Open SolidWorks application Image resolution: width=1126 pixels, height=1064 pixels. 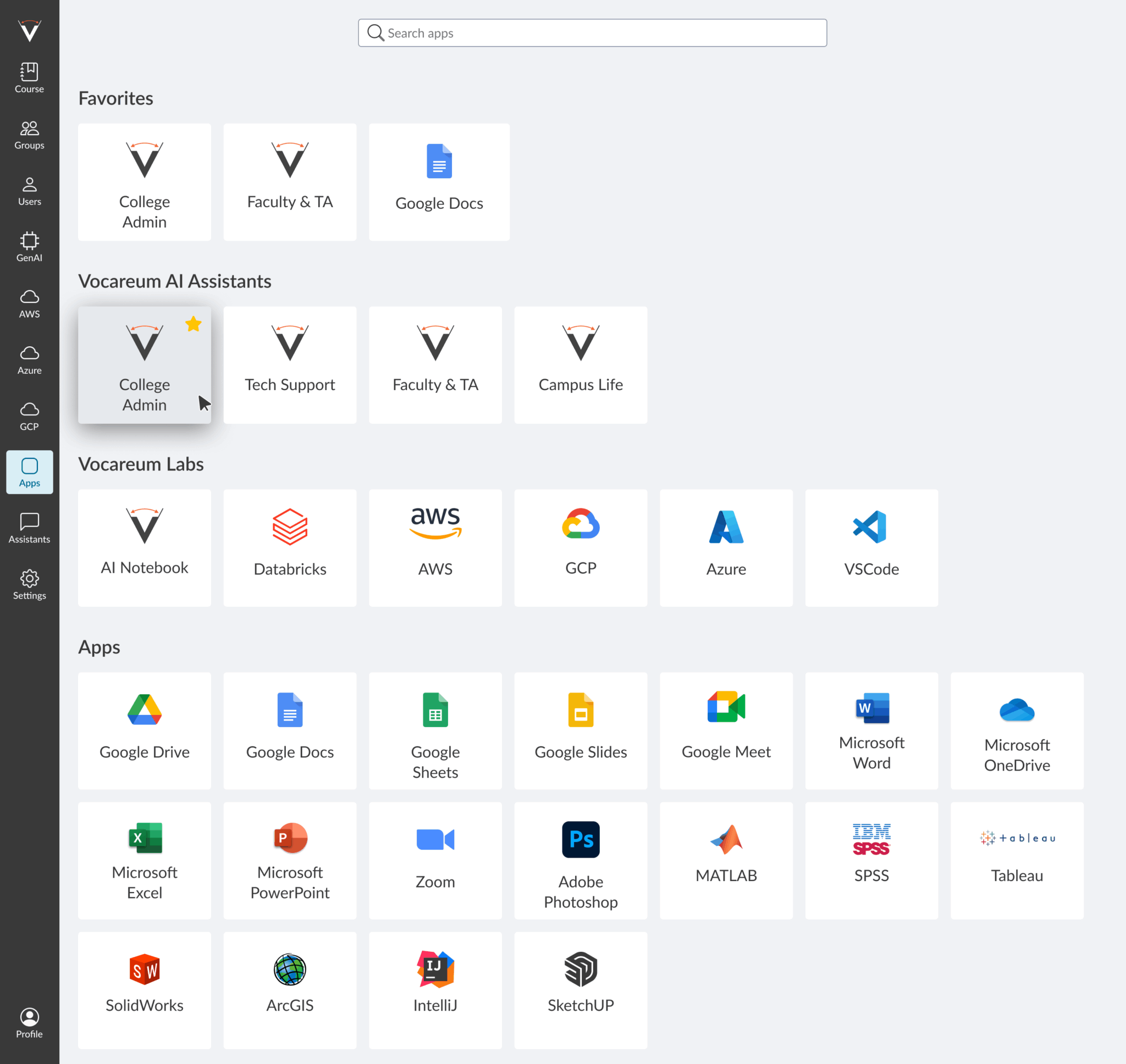[145, 990]
